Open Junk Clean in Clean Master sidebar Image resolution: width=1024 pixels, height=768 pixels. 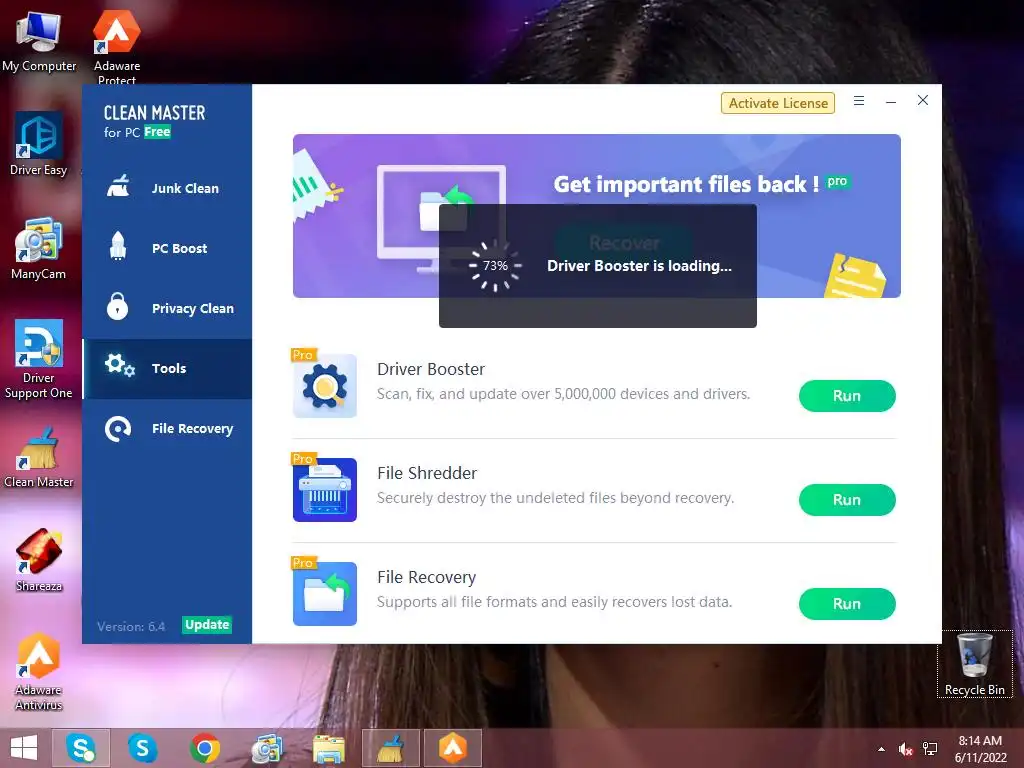point(167,188)
